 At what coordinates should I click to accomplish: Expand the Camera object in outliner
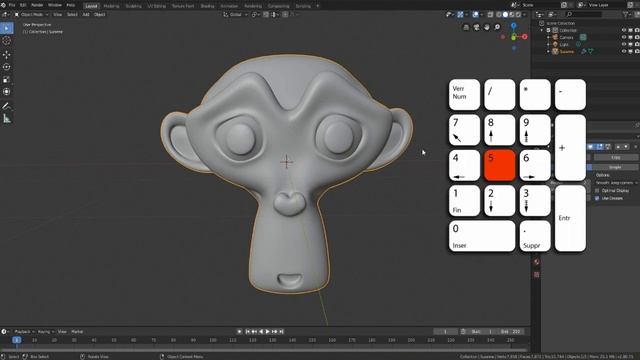[x=548, y=37]
